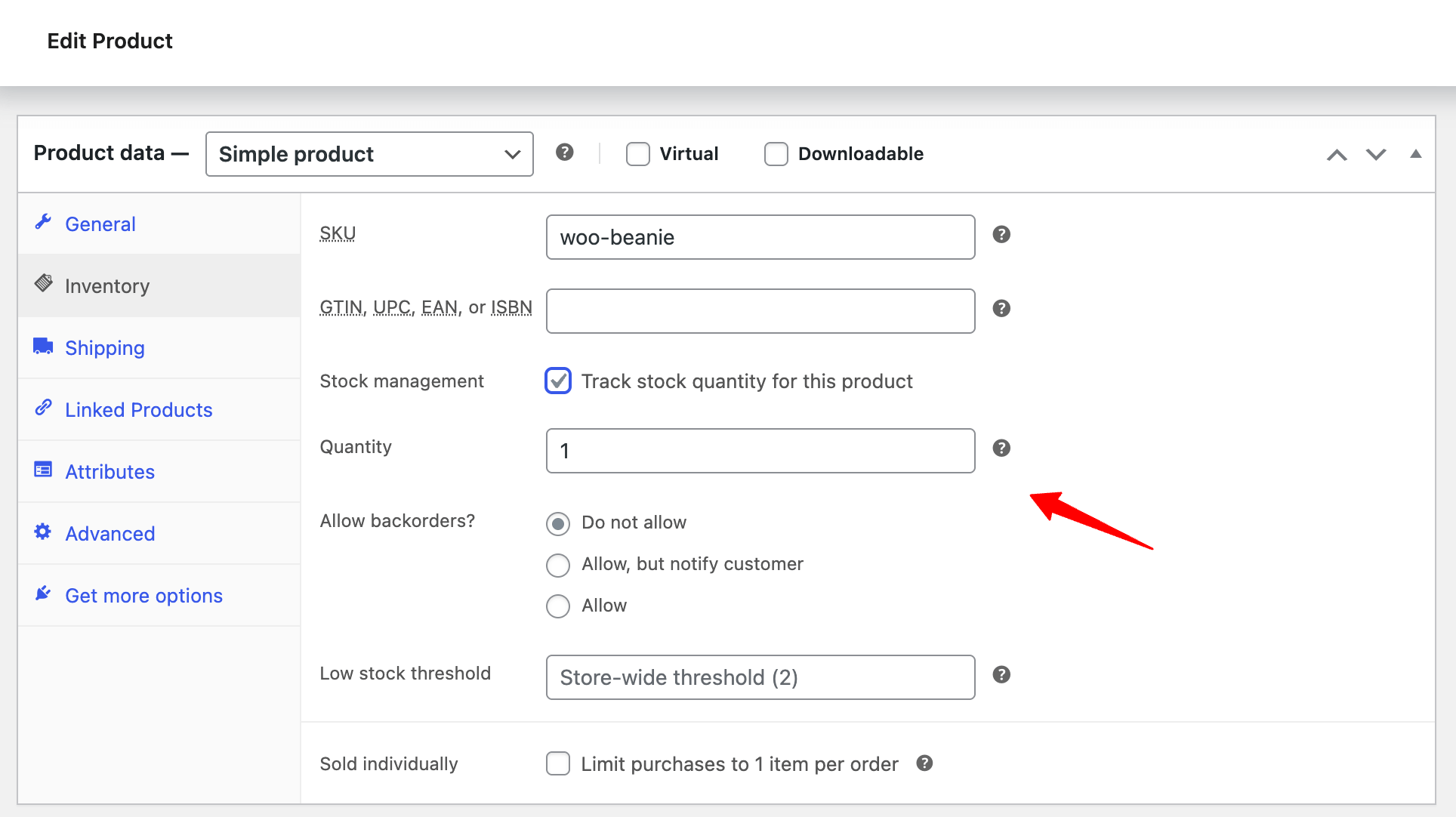Check Limit purchases to 1 item per order
Viewport: 1456px width, 817px height.
point(558,763)
